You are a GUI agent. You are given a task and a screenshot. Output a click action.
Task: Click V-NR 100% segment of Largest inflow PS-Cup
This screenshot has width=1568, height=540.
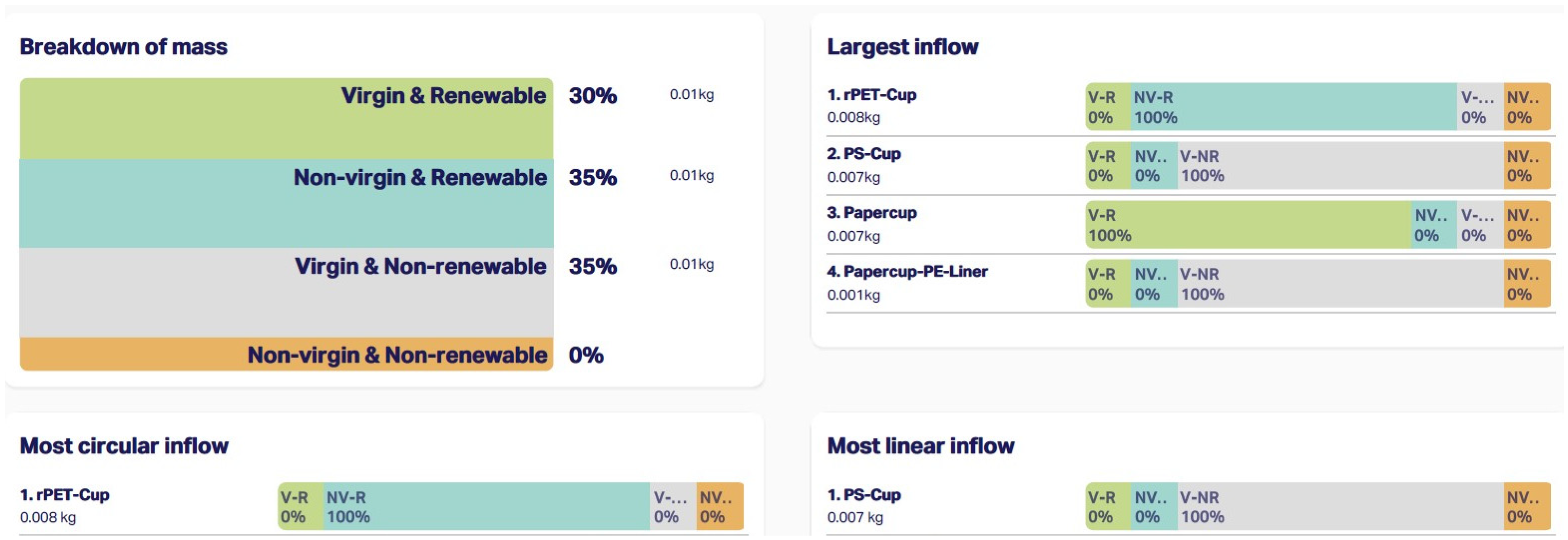pos(1339,166)
